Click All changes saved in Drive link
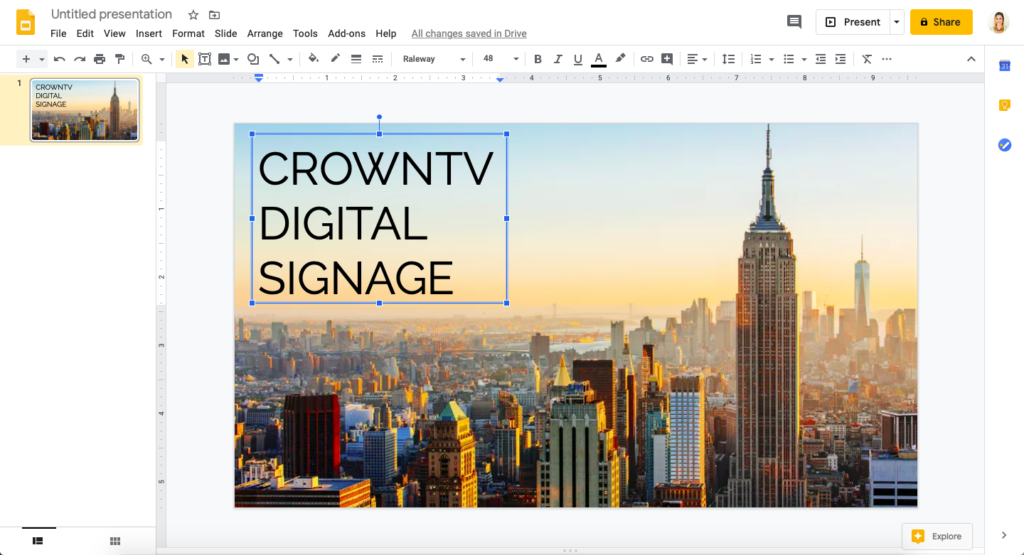Viewport: 1024px width, 555px height. (469, 33)
